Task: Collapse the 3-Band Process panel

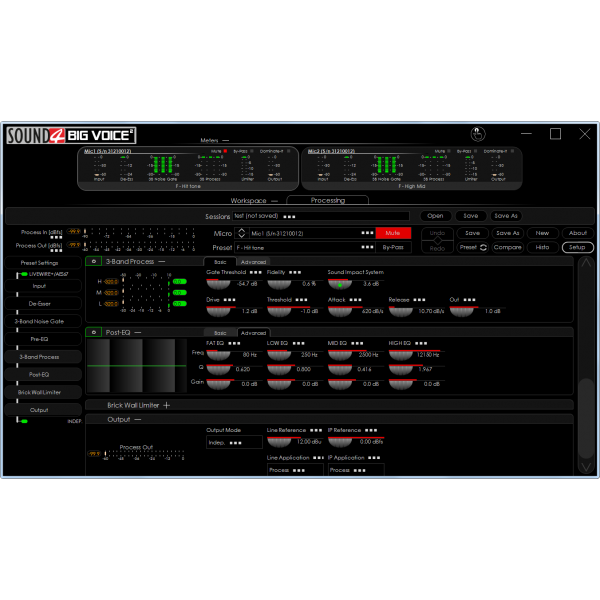Action: 162,262
